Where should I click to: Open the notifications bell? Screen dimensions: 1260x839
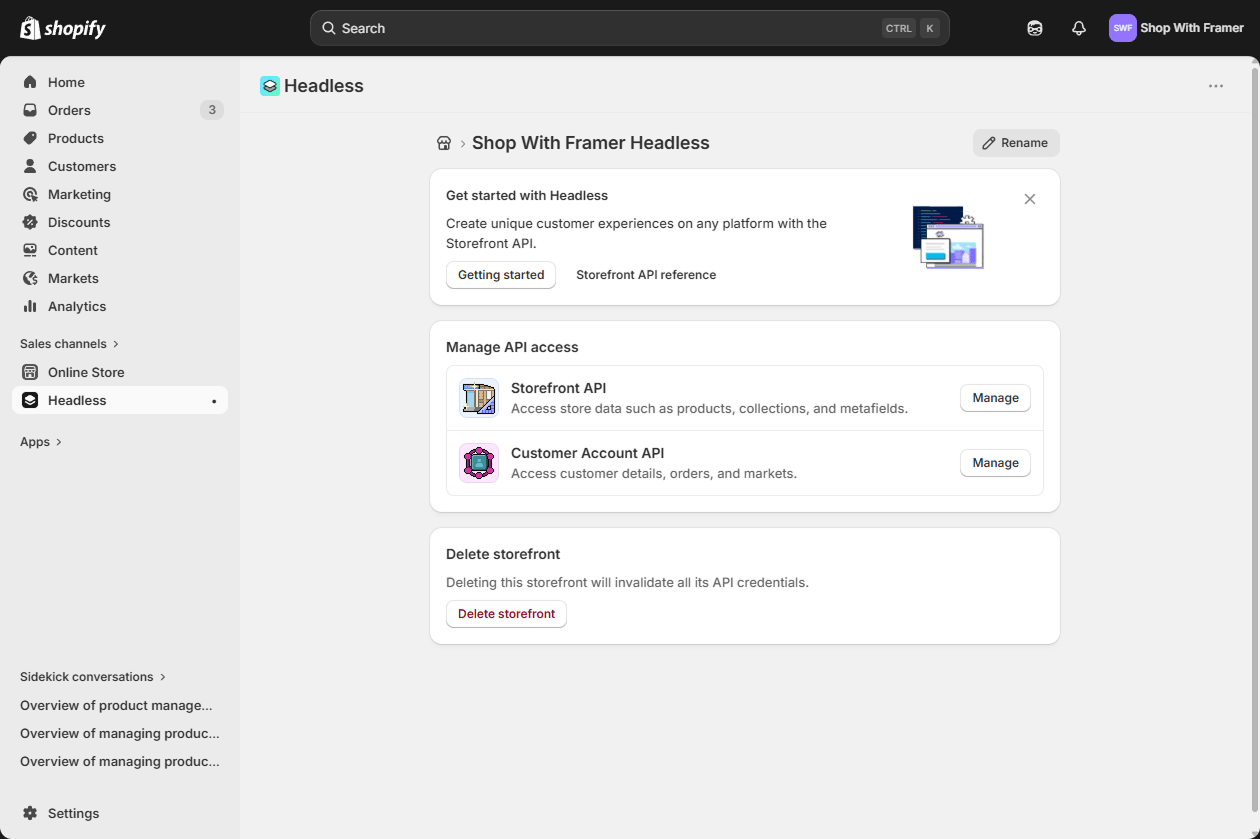pyautogui.click(x=1079, y=28)
